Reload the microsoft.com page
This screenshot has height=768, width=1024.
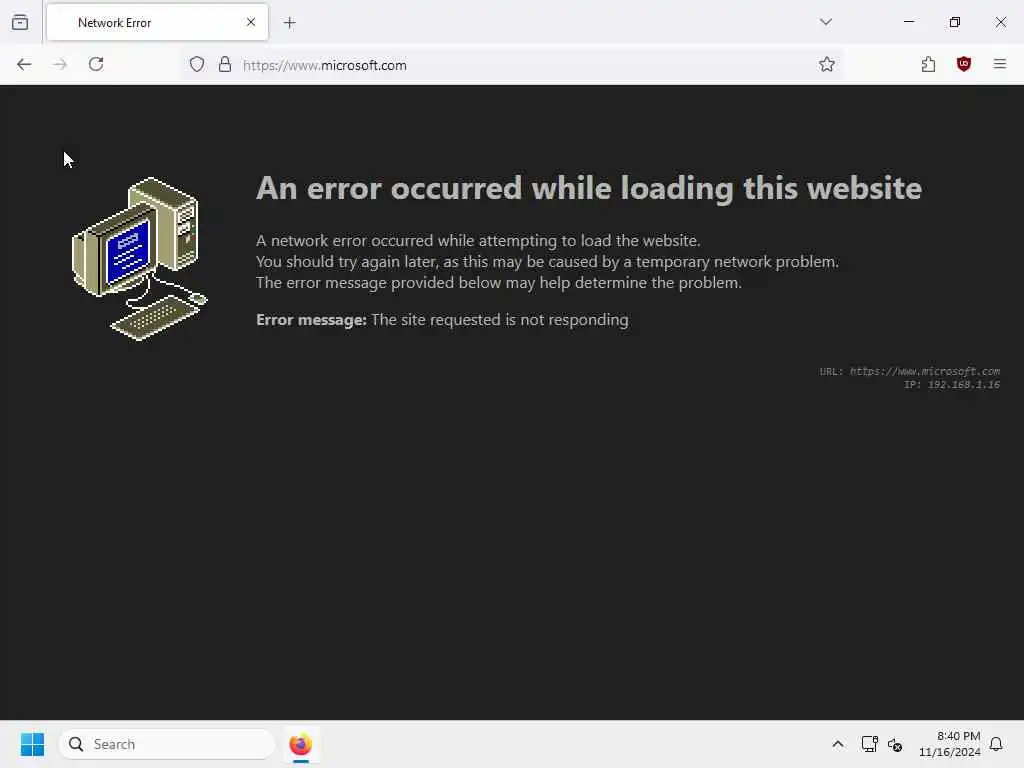96,64
